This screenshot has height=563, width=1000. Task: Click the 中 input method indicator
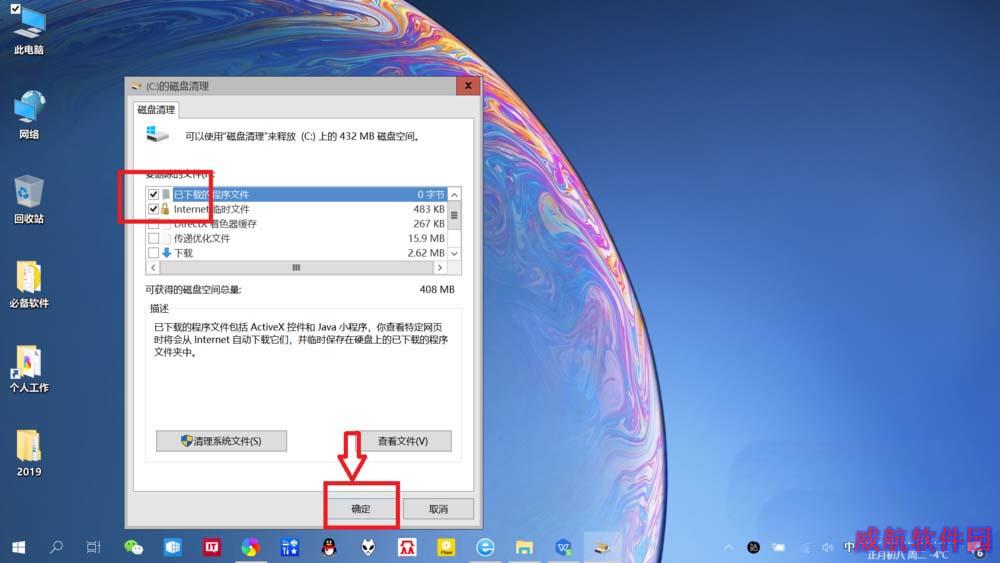849,547
